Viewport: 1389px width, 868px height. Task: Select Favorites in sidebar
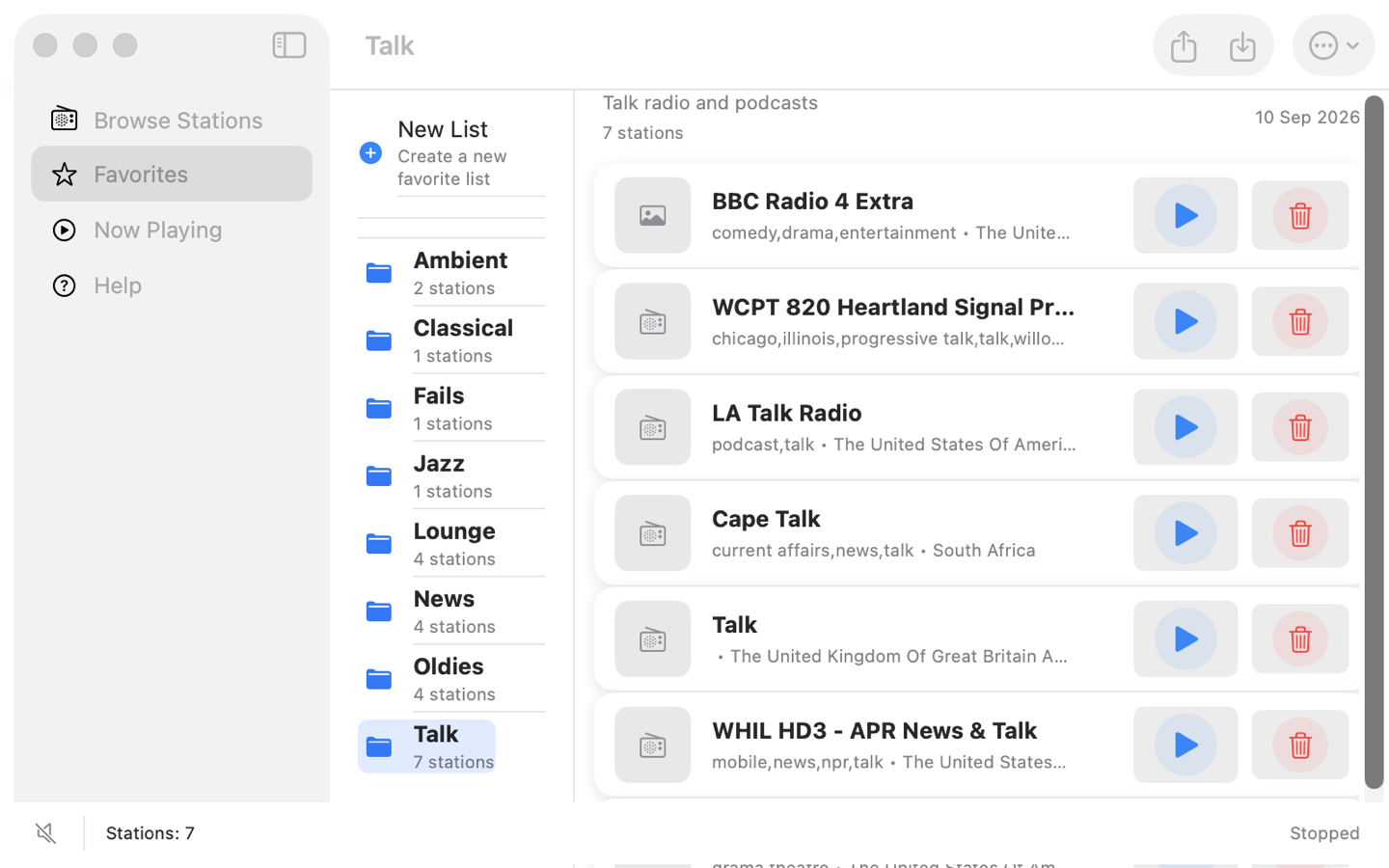(172, 174)
